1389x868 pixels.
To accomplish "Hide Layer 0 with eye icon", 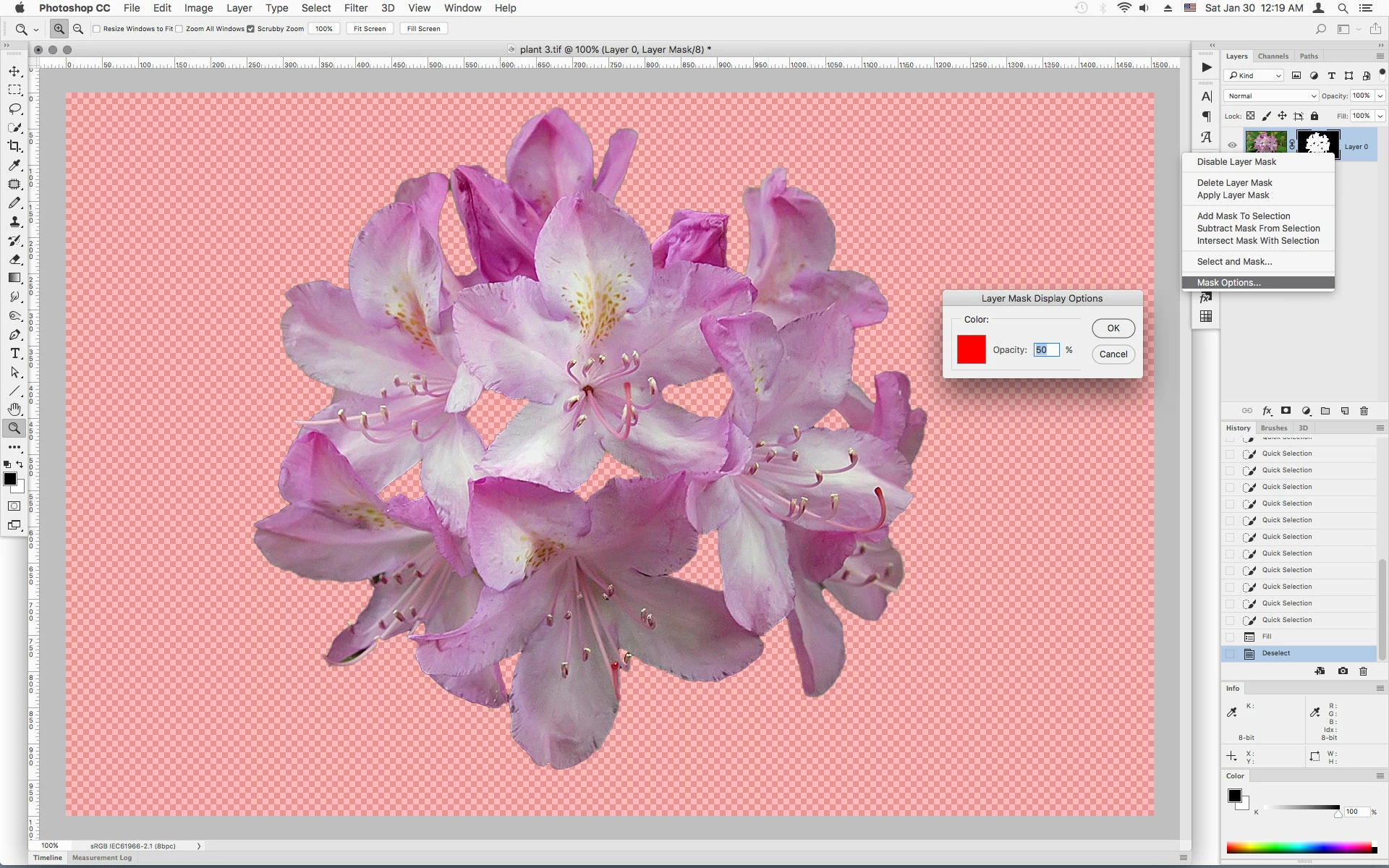I will (x=1232, y=145).
